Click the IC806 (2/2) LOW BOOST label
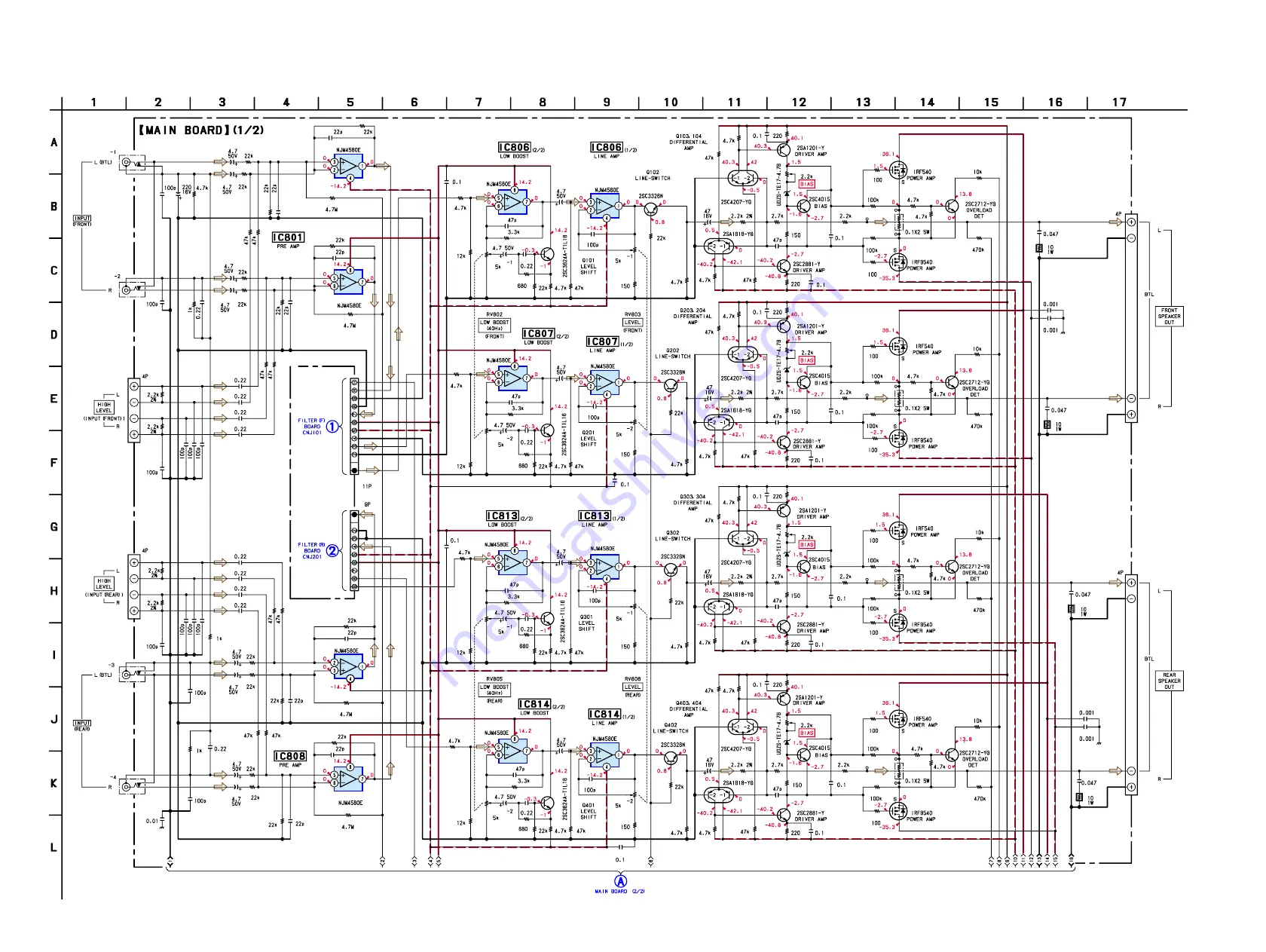This screenshot has height=952, width=1266. (x=521, y=150)
